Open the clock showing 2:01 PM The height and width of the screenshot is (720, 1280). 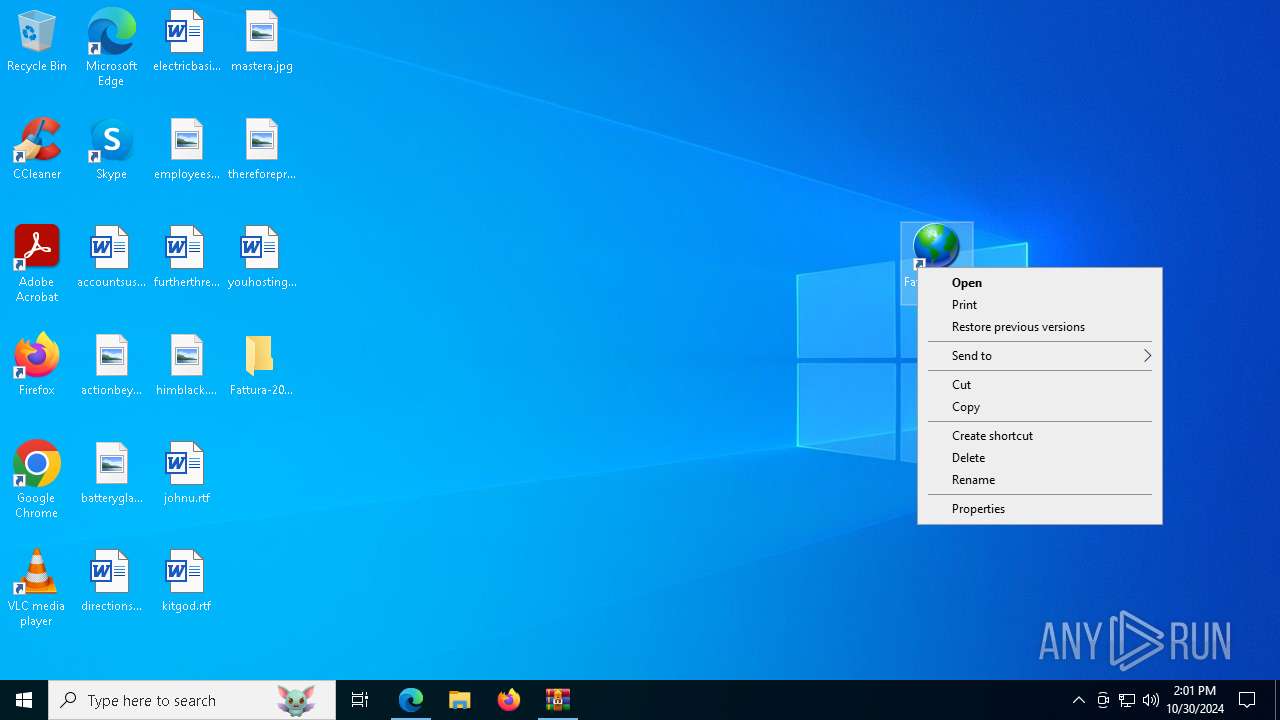click(1195, 700)
